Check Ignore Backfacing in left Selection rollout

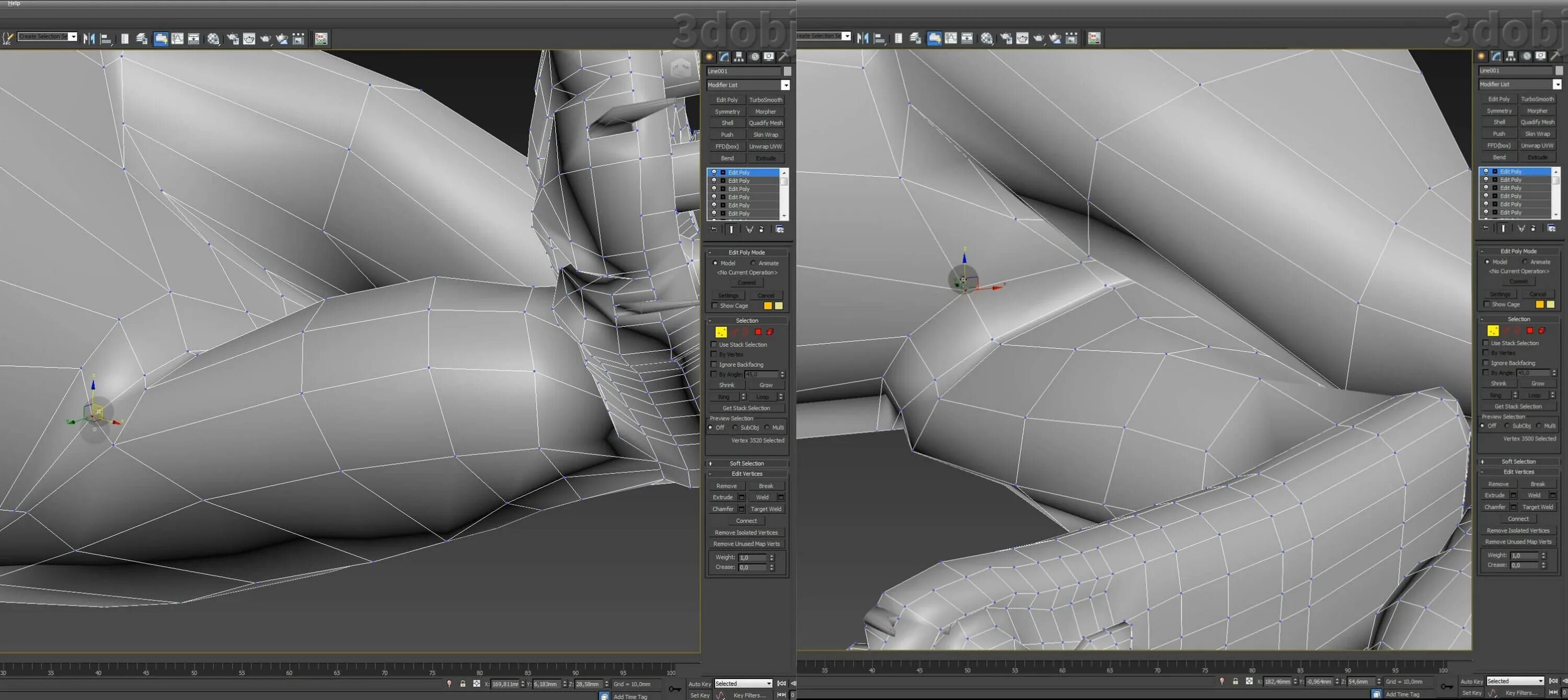tap(714, 364)
